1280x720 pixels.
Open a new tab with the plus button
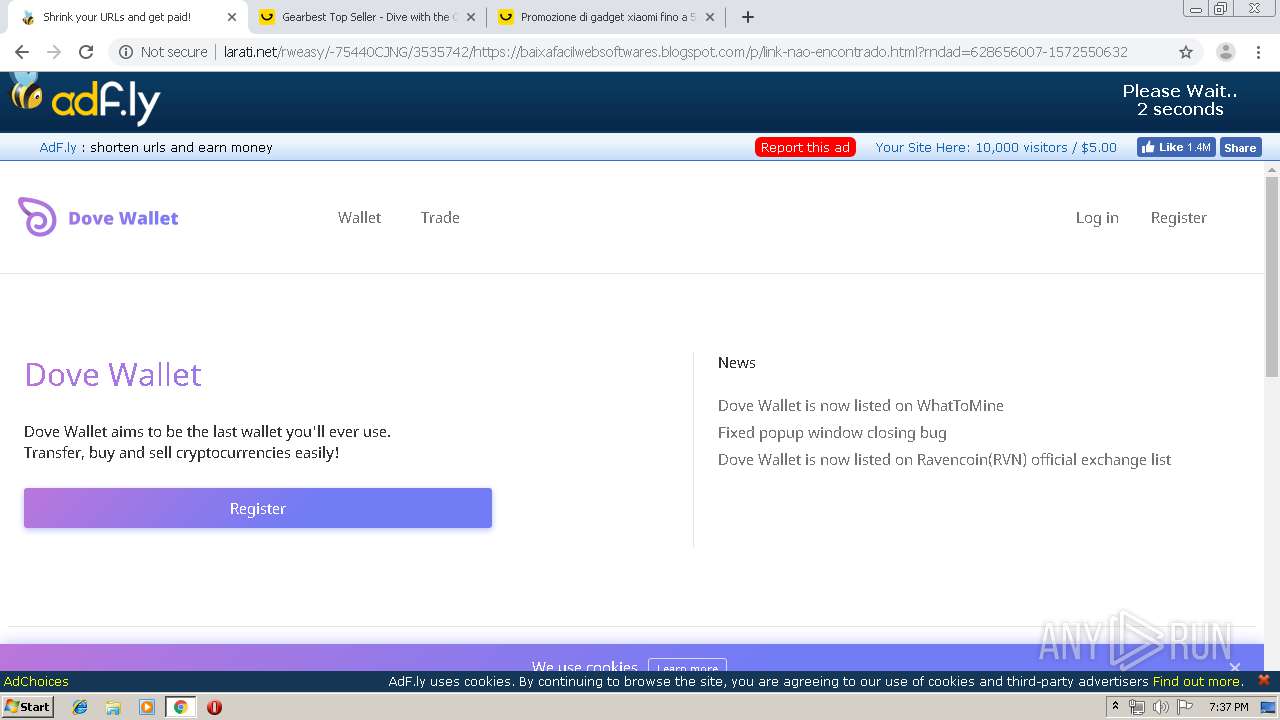[748, 17]
